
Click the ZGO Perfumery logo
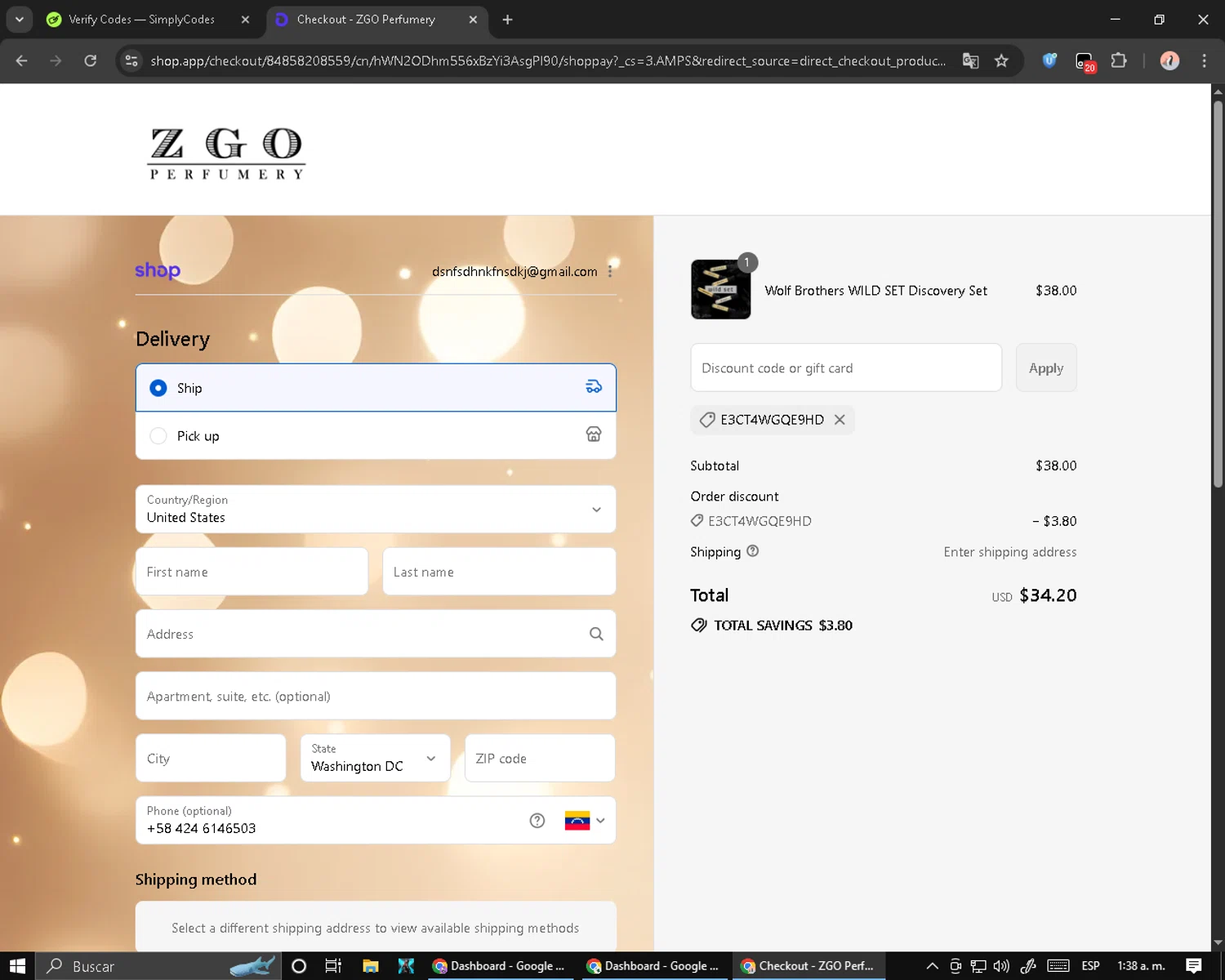click(226, 153)
